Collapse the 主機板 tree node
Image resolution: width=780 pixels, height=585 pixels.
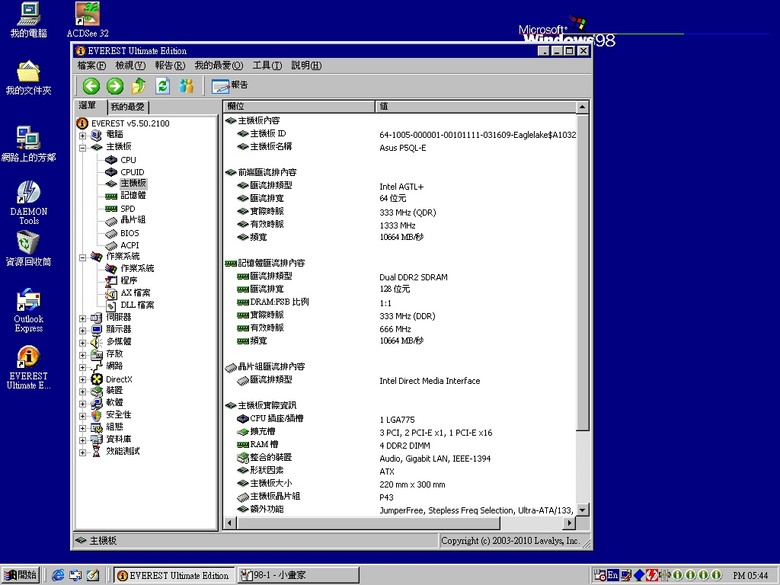(83, 148)
